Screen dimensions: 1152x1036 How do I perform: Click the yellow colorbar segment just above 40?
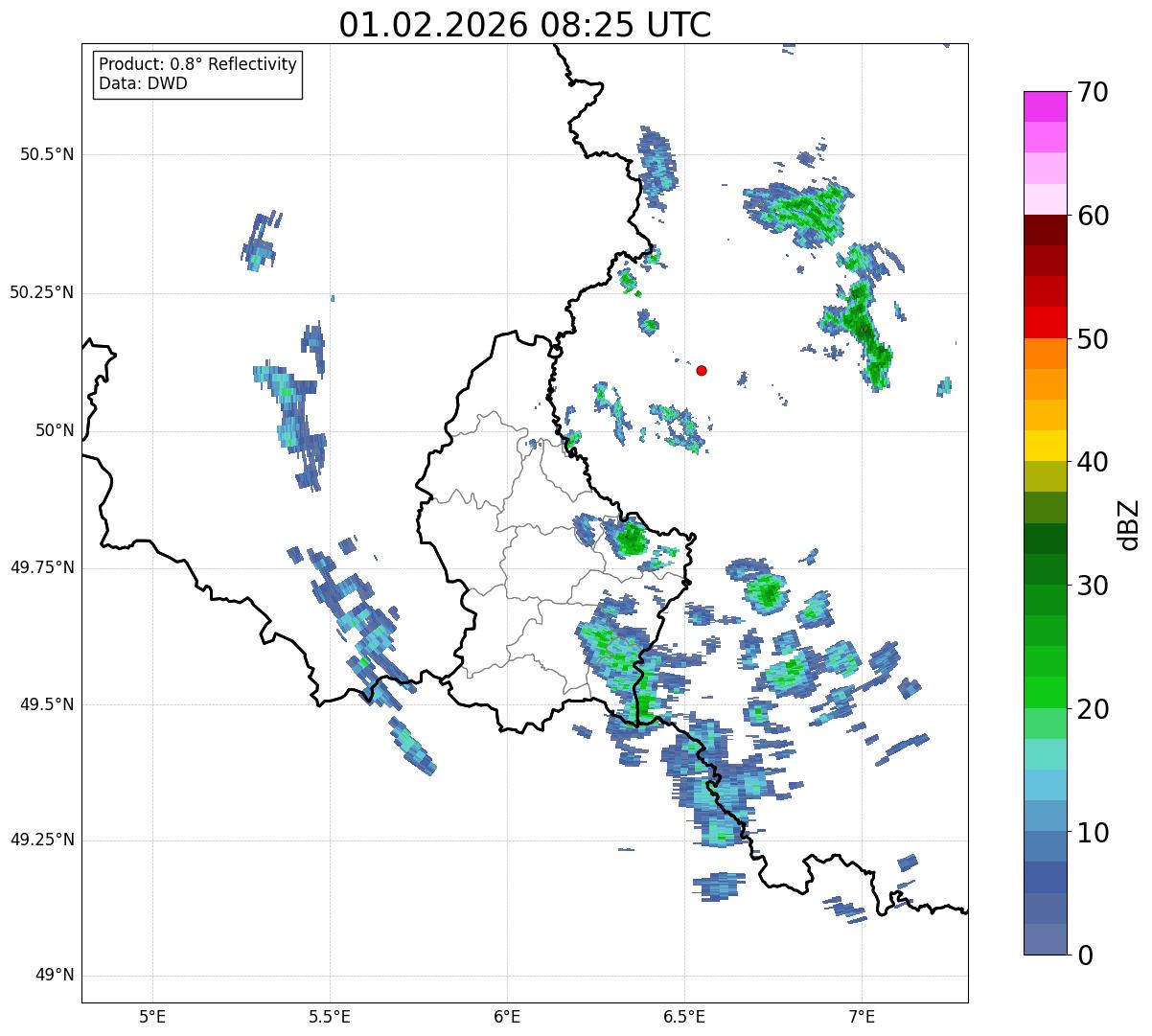coord(1045,446)
